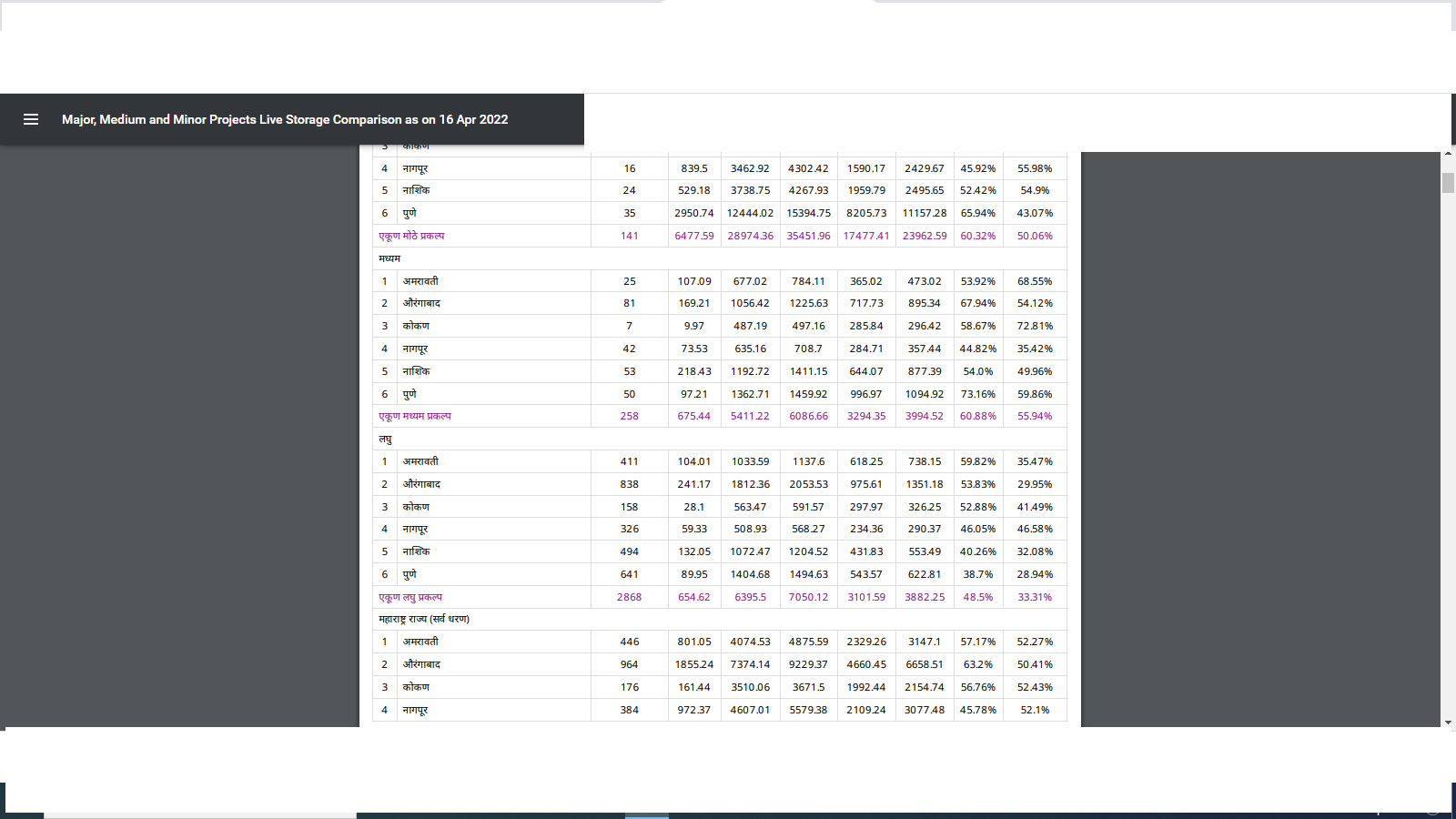Select the 60.32% total cell
This screenshot has height=819, width=1456.
pyautogui.click(x=977, y=236)
